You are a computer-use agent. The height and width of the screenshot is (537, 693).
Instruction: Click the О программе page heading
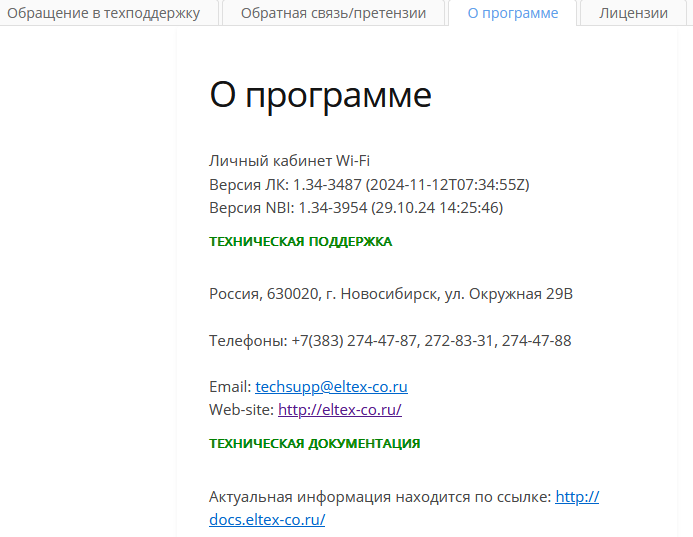tap(320, 95)
